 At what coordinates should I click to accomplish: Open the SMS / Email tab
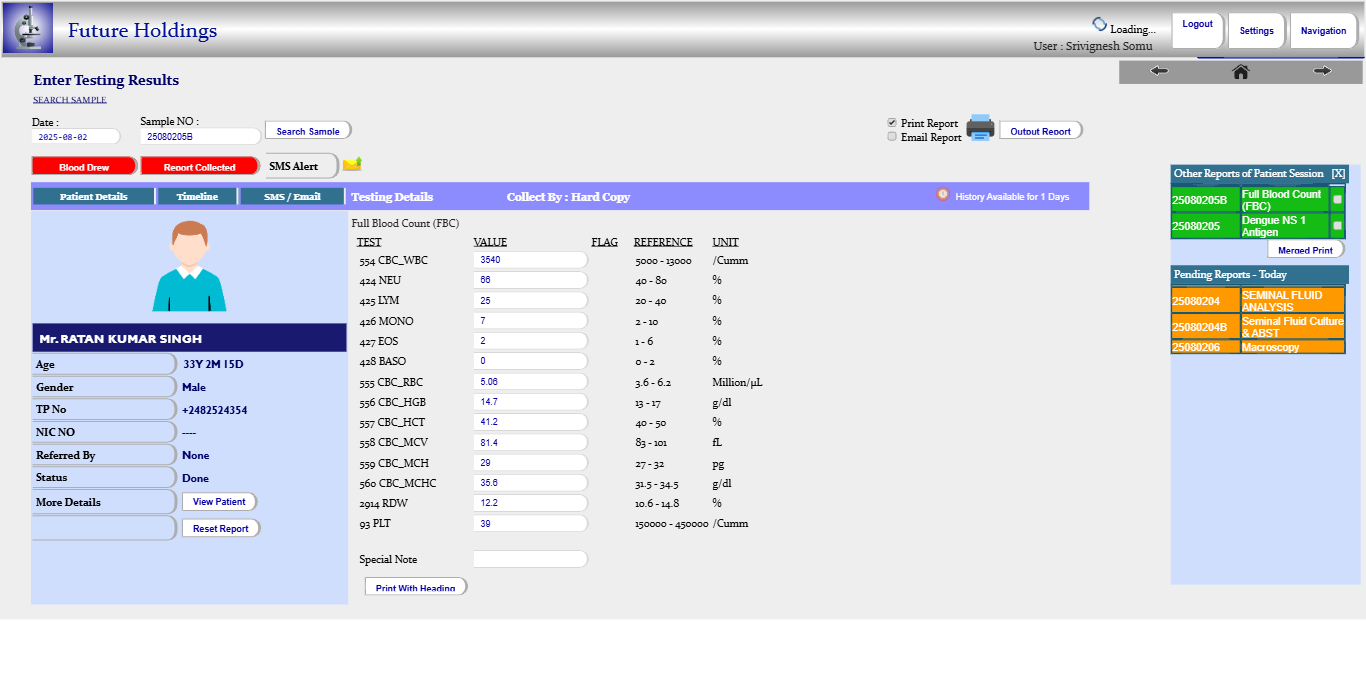click(x=292, y=197)
